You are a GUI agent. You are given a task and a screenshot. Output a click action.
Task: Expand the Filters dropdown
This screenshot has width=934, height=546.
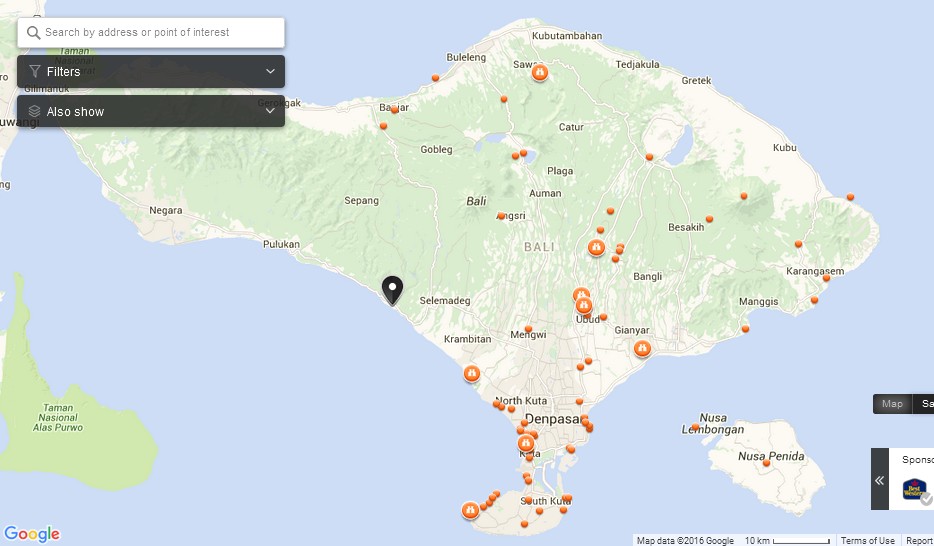[x=151, y=71]
